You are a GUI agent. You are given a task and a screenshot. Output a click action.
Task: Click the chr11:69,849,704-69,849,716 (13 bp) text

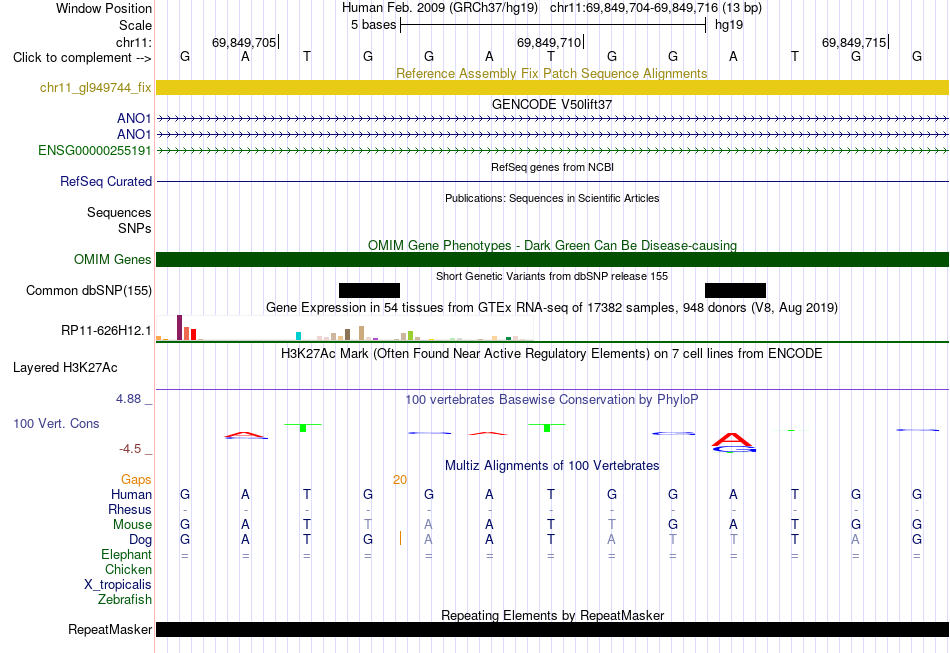656,8
